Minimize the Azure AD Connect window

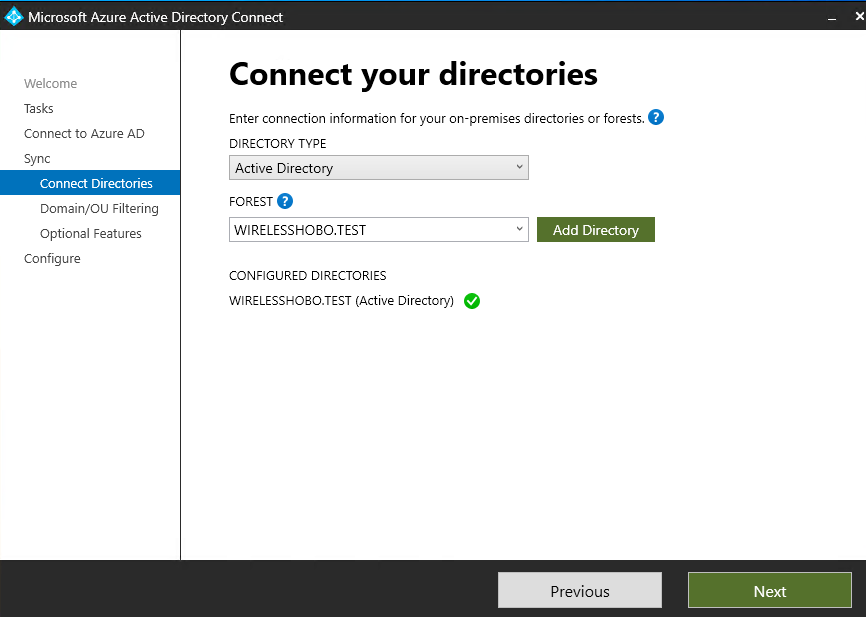829,17
